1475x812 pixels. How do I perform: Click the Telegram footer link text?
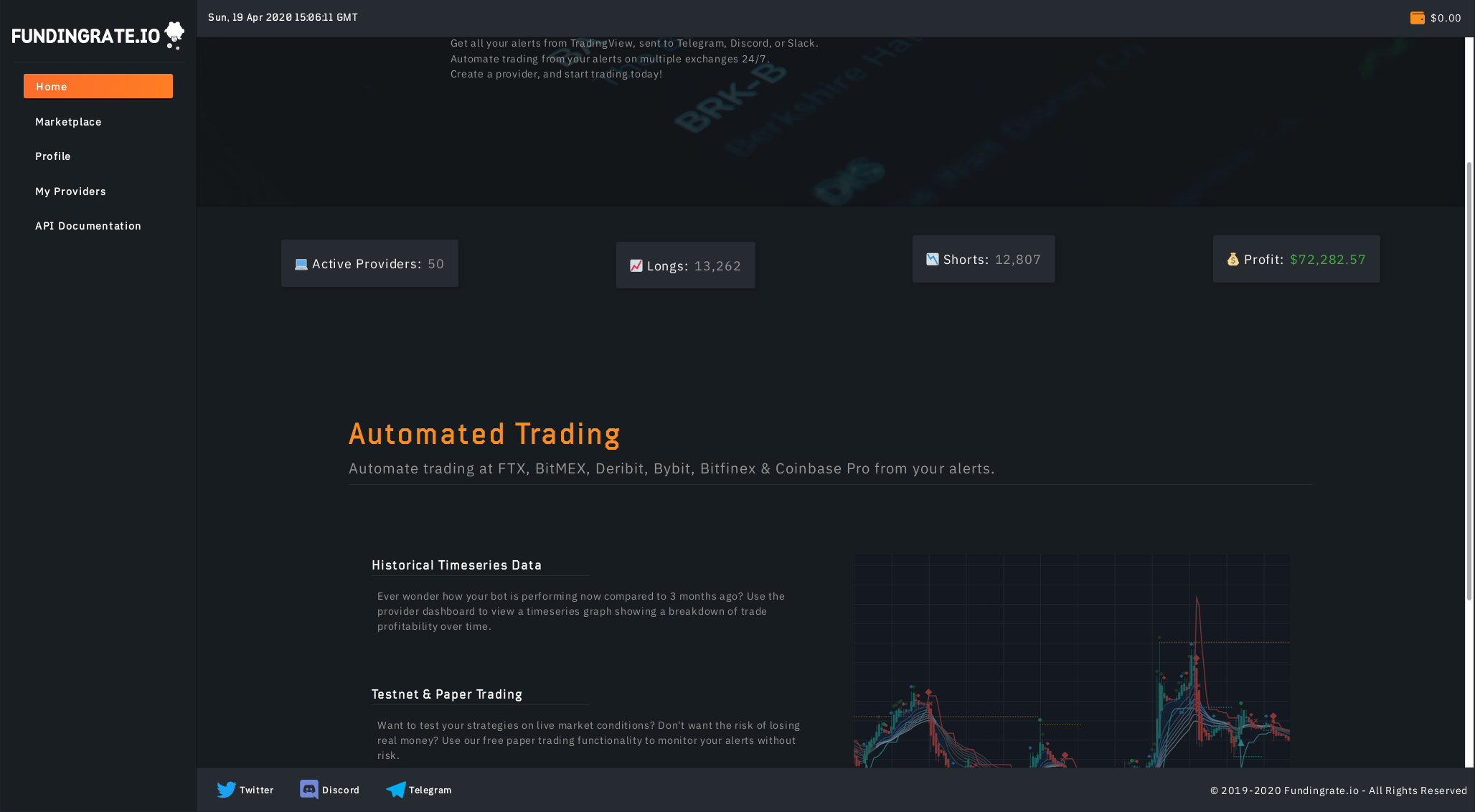[x=430, y=790]
